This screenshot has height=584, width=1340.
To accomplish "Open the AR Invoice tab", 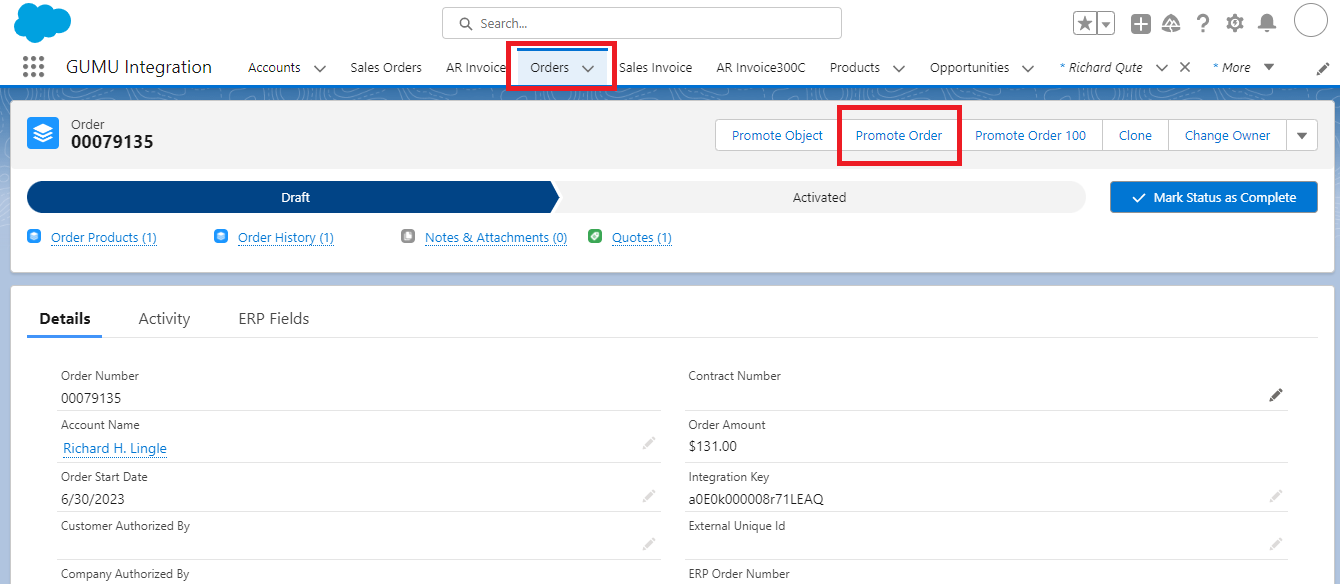I will click(x=476, y=68).
